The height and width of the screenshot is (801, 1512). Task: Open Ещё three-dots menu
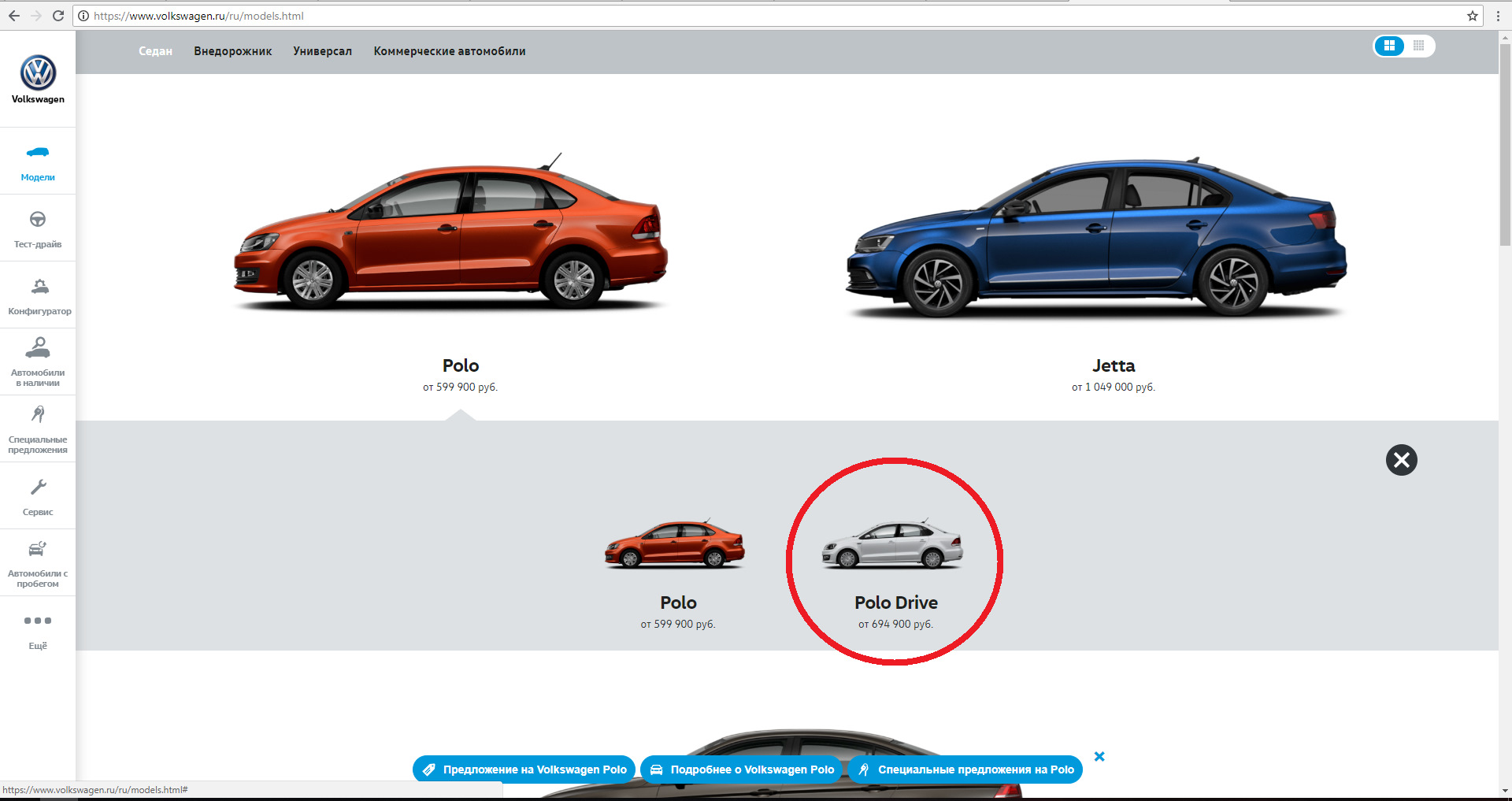[x=38, y=621]
